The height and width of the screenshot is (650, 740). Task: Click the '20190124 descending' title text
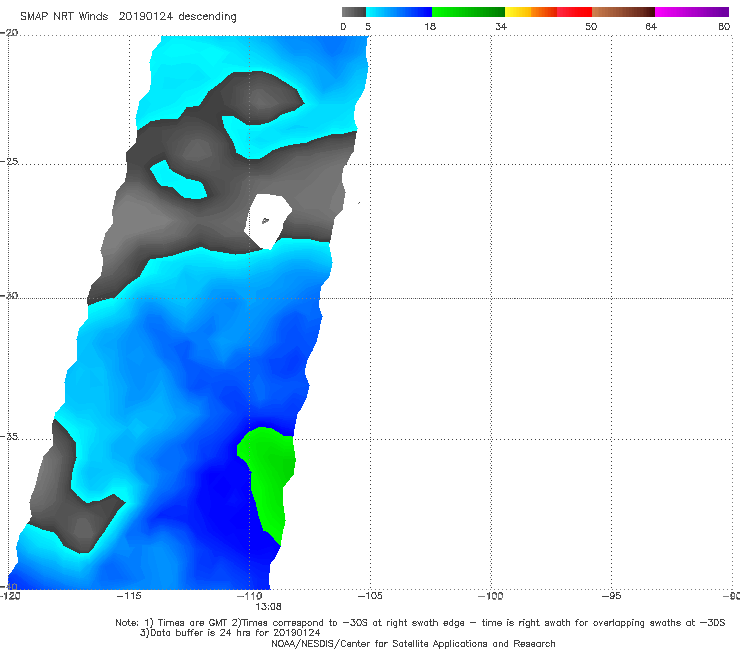click(x=177, y=17)
